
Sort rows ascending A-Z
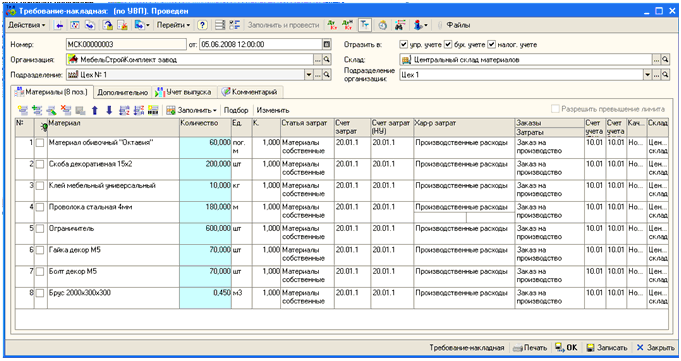124,110
